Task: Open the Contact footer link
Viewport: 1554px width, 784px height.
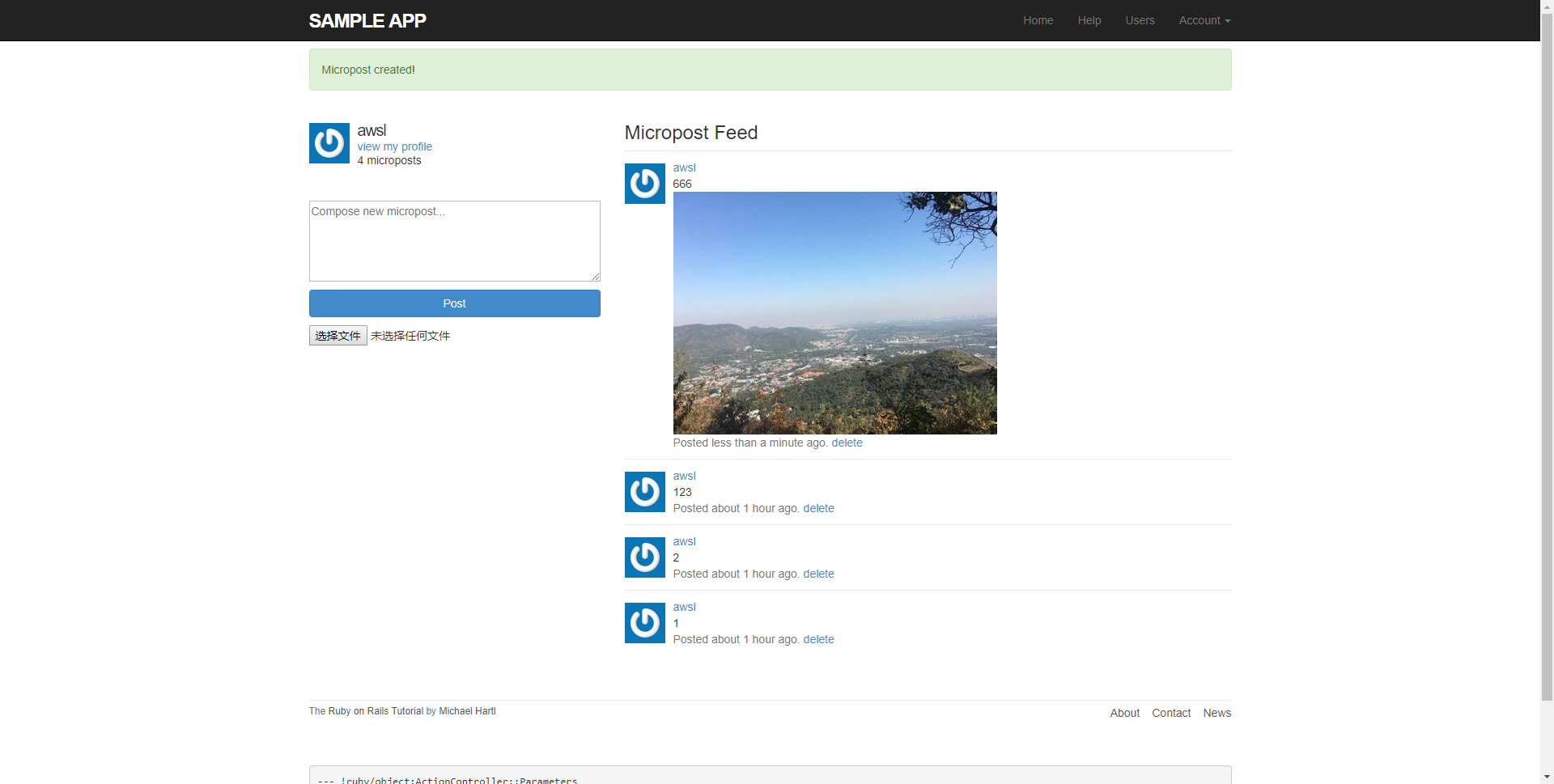Action: [1171, 713]
